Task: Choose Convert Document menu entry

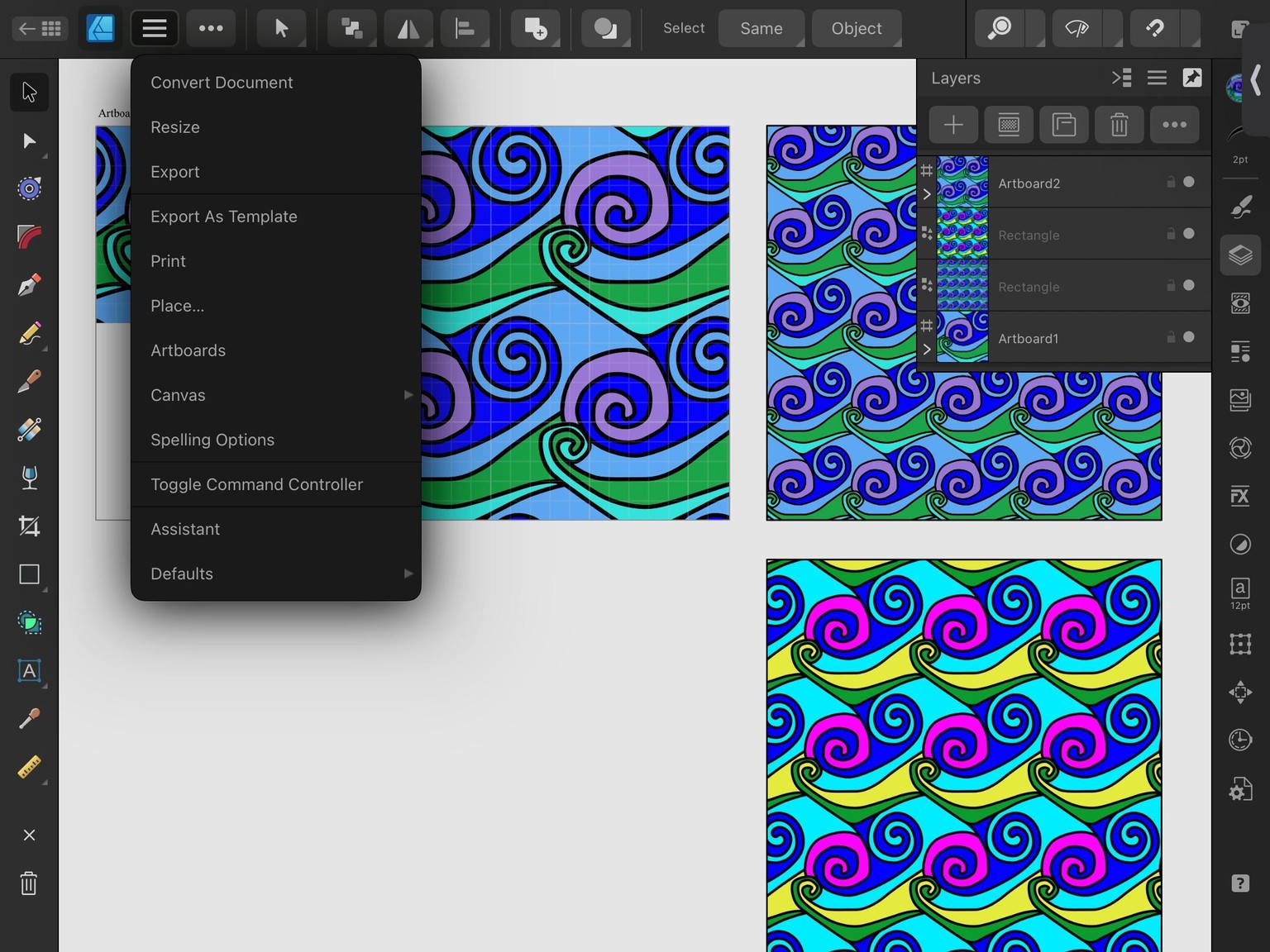Action: click(x=276, y=83)
